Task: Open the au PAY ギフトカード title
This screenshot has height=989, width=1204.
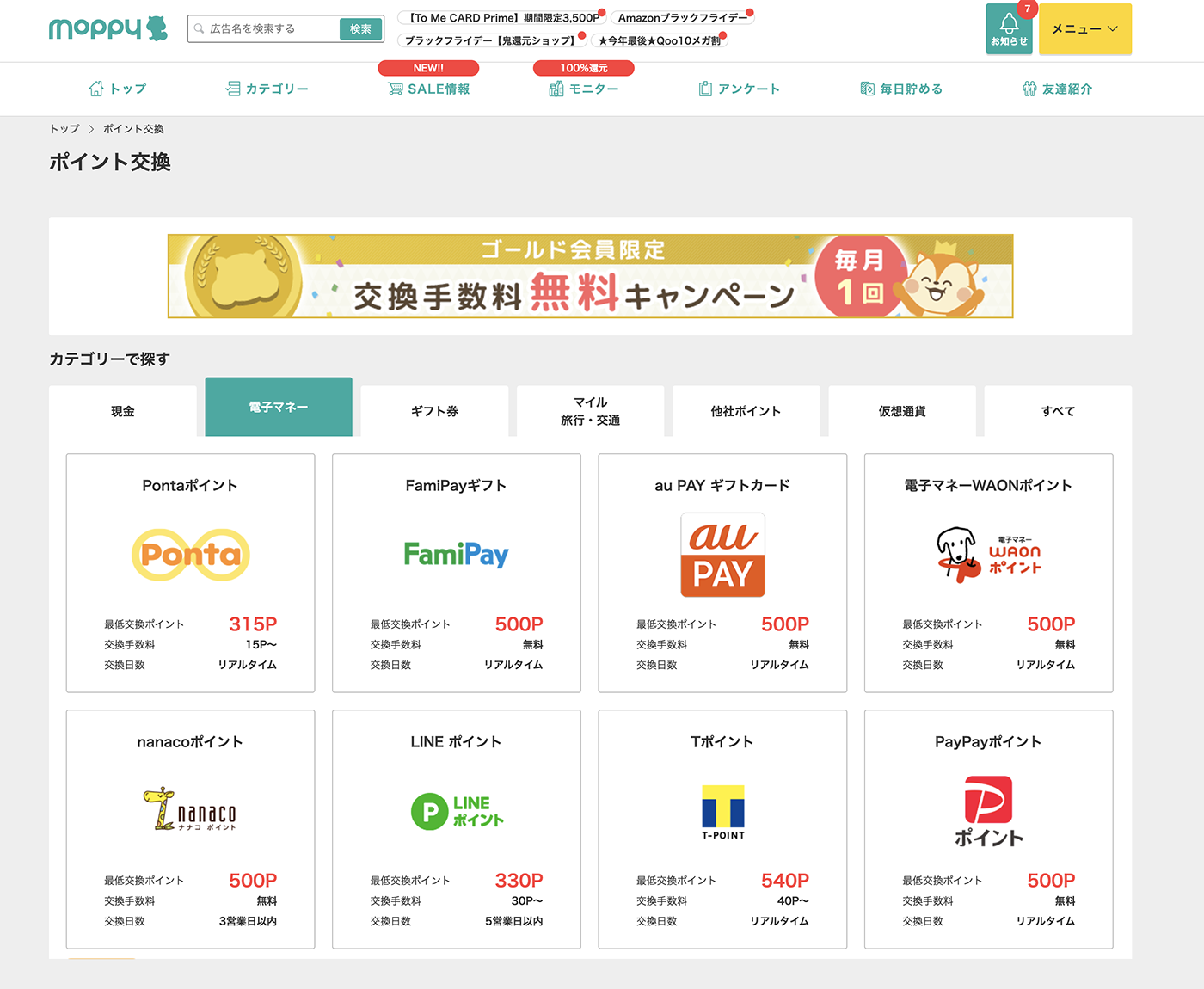Action: [722, 485]
